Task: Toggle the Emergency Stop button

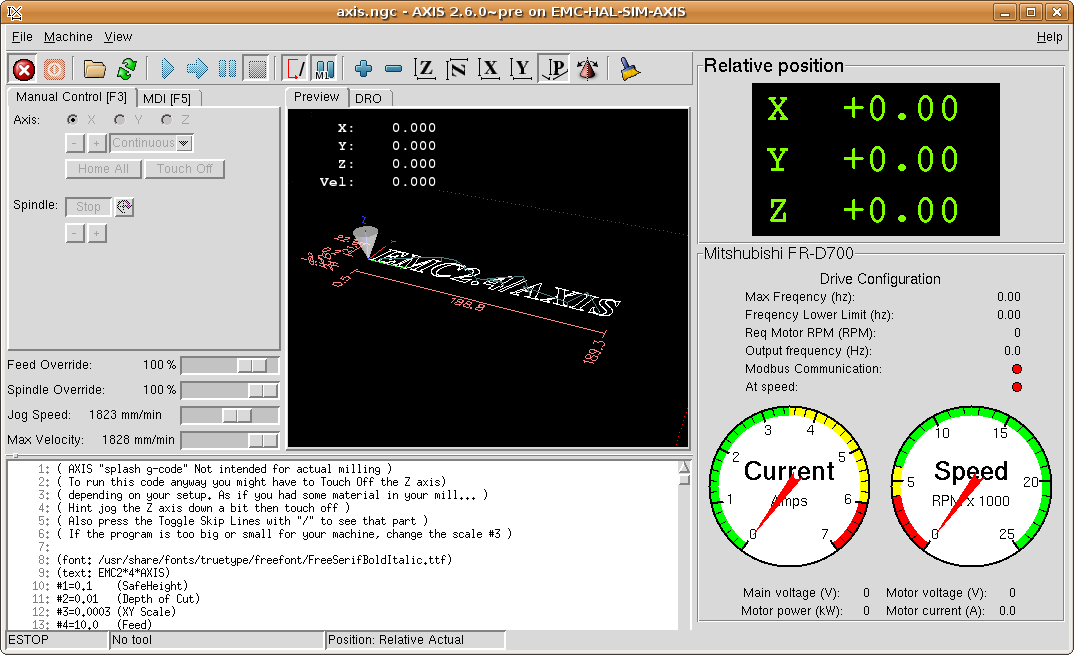Action: coord(24,69)
